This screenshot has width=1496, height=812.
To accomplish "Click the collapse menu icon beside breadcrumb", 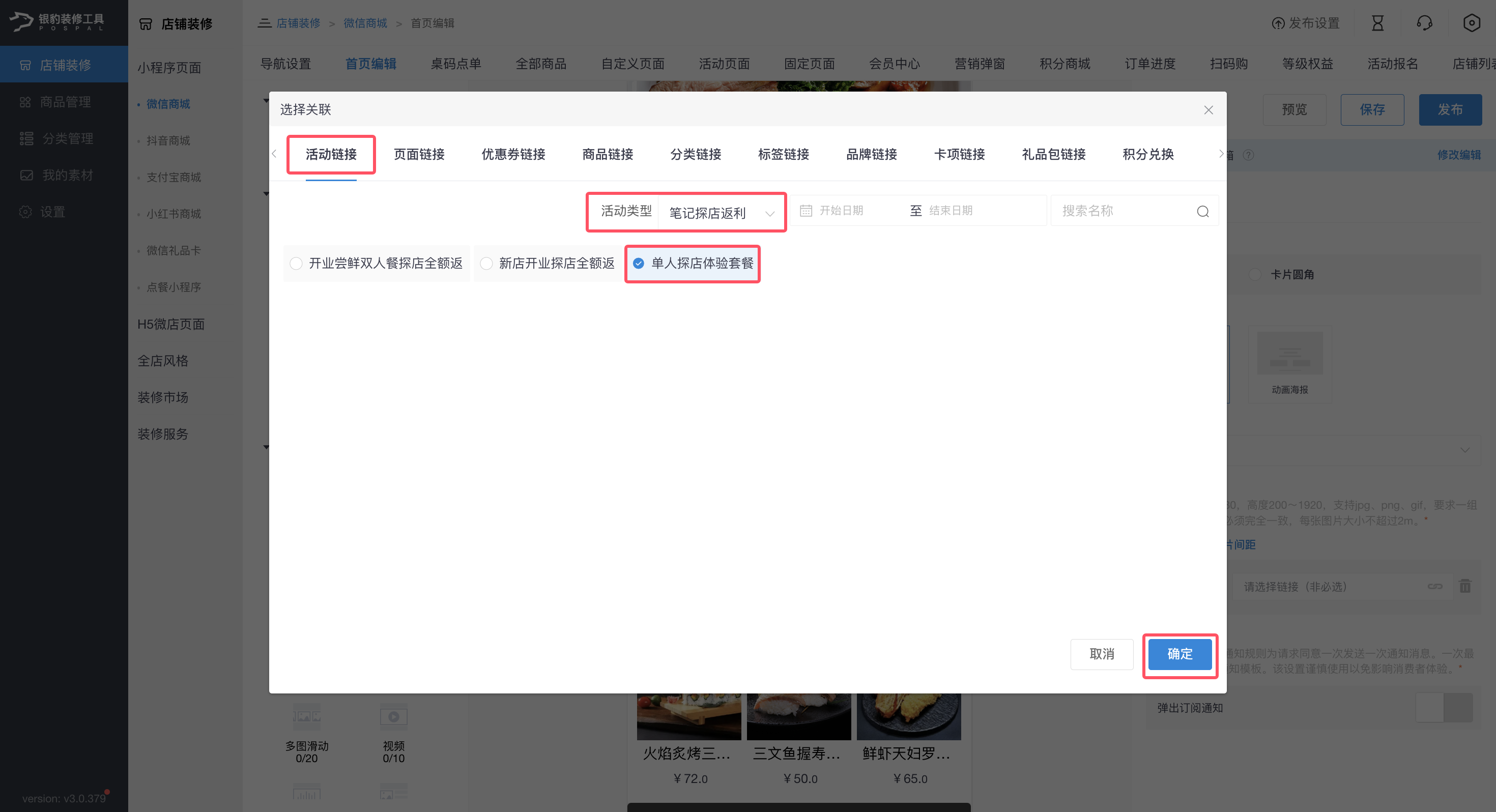I will coord(264,23).
